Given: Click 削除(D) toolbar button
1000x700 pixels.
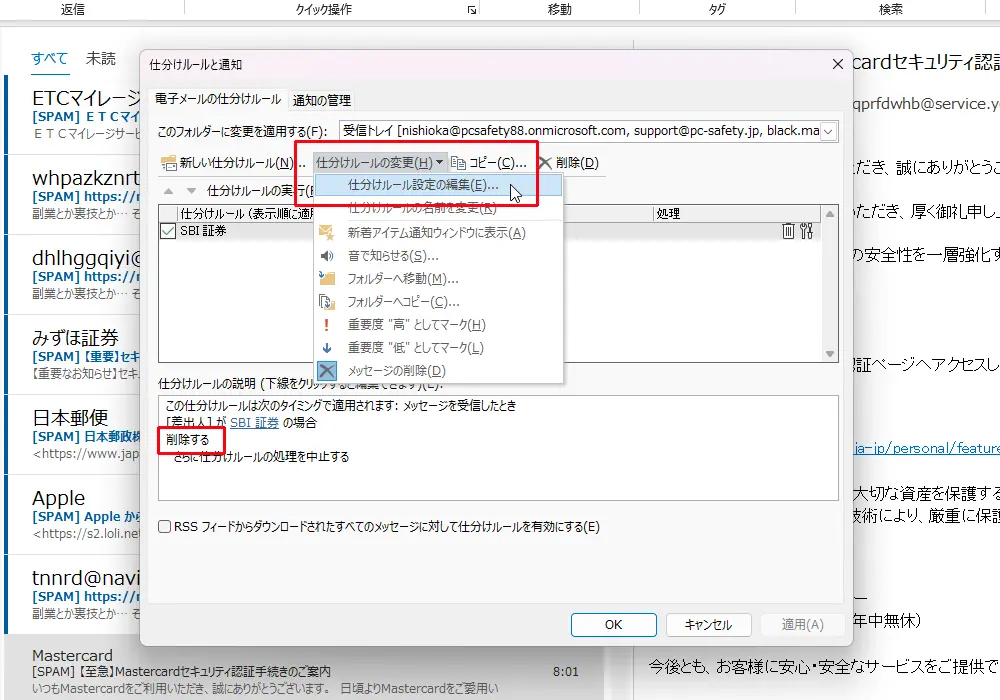Looking at the screenshot, I should (568, 163).
